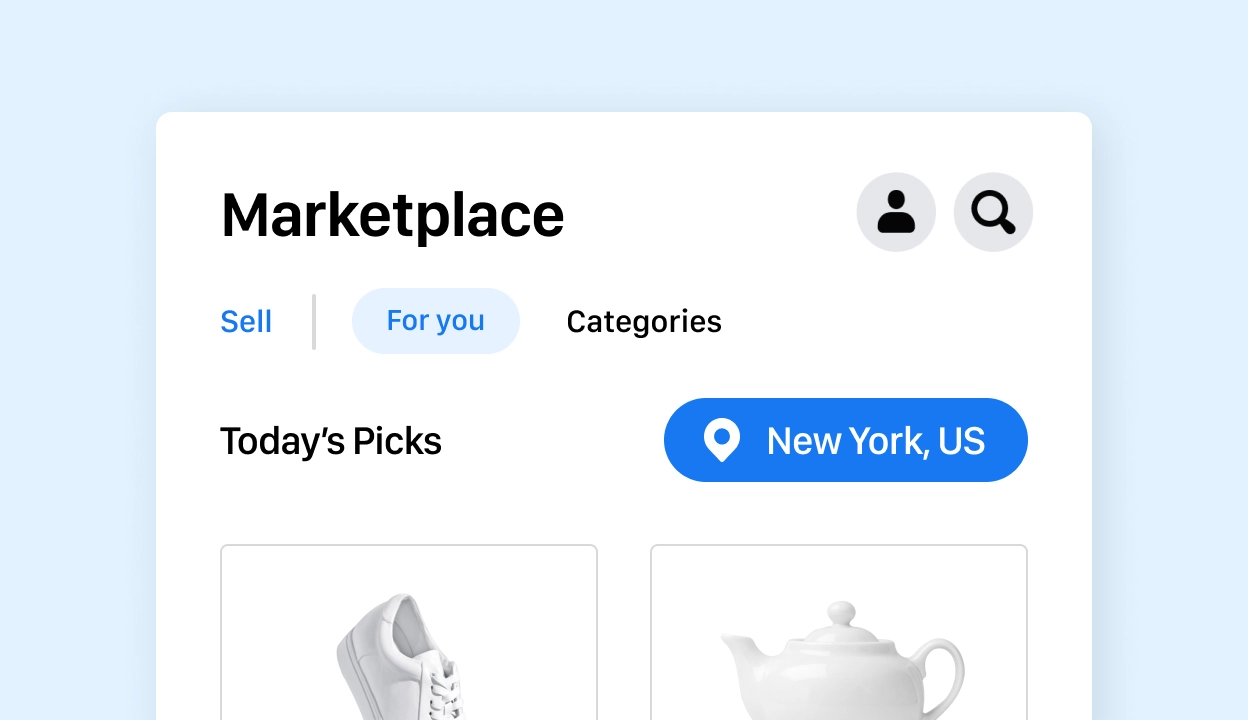Screen dimensions: 1248x720
Task: Click the divider beside the Sell link
Action: (314, 322)
